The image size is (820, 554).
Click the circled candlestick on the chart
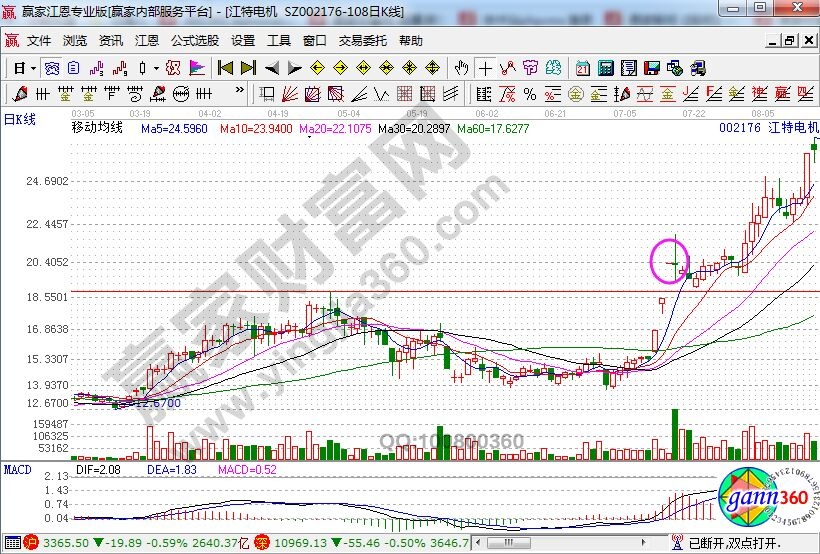(675, 262)
